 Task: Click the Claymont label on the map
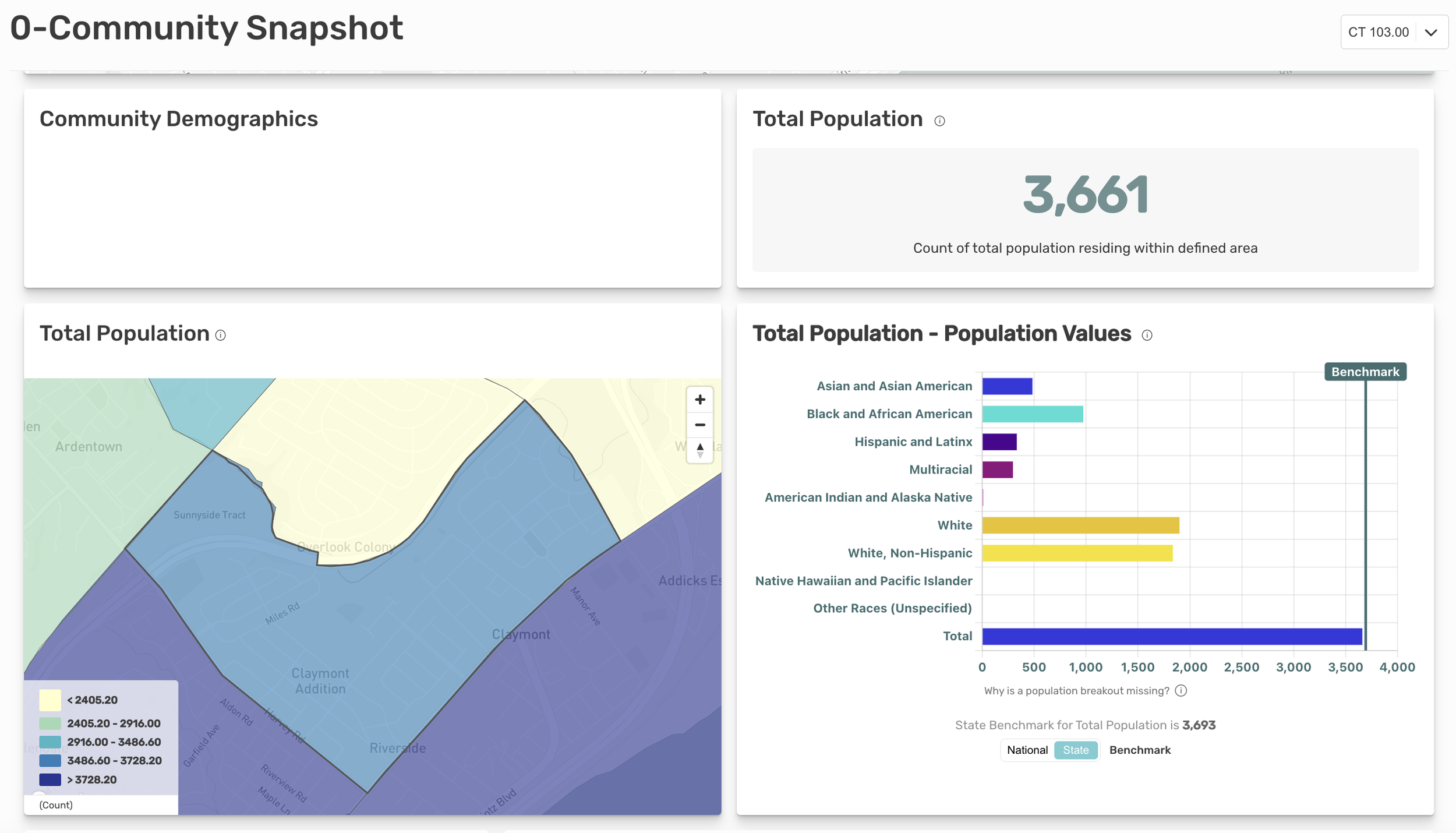click(521, 634)
